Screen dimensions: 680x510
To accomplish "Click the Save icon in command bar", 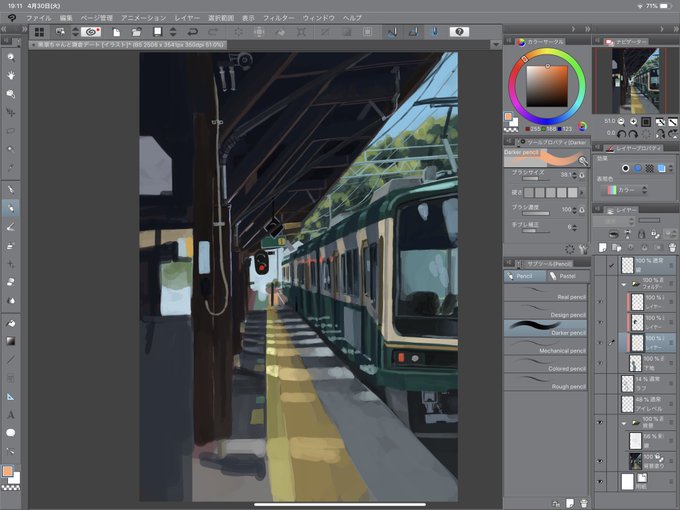I will pos(157,32).
